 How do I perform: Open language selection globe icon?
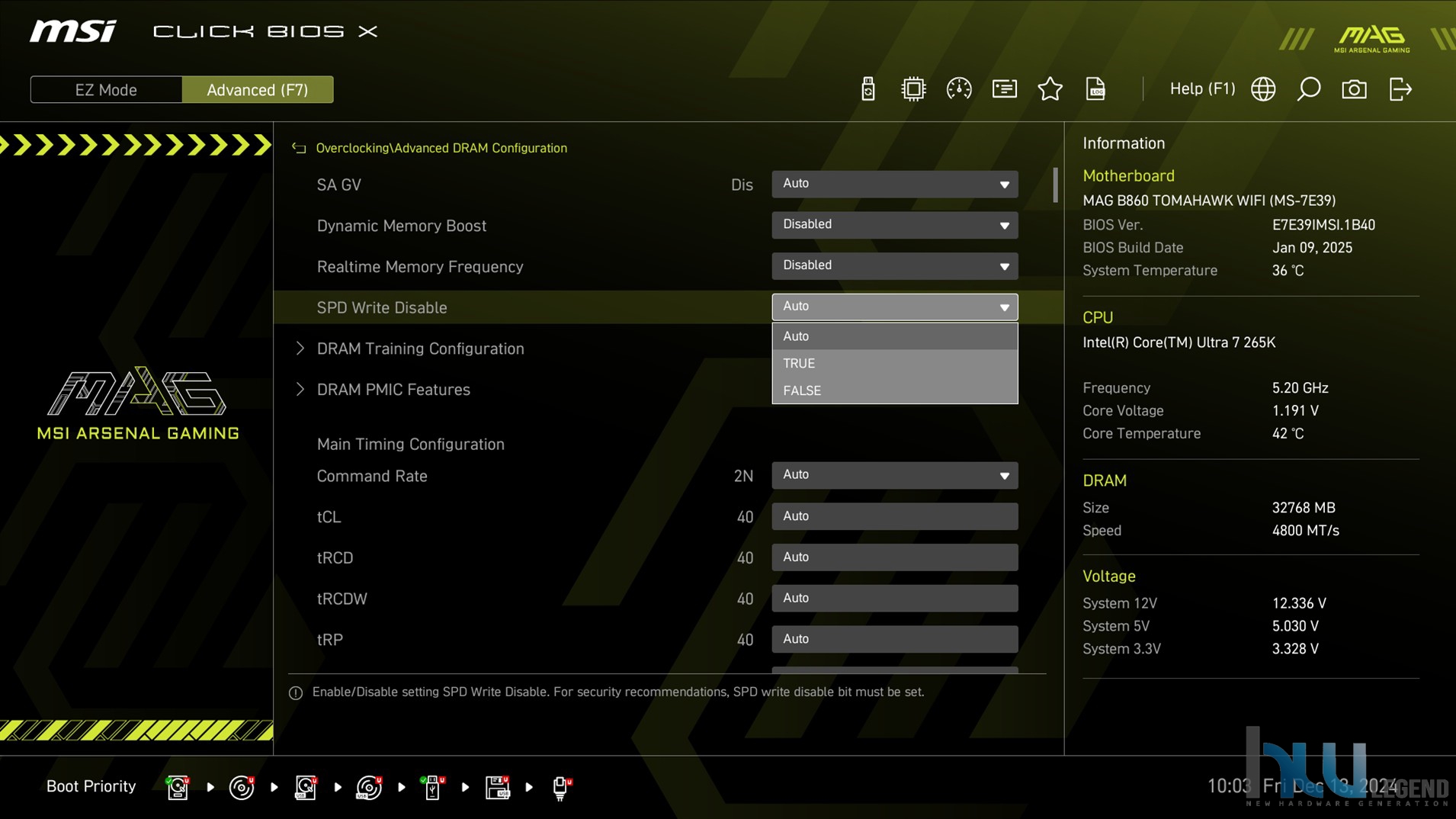click(x=1263, y=89)
